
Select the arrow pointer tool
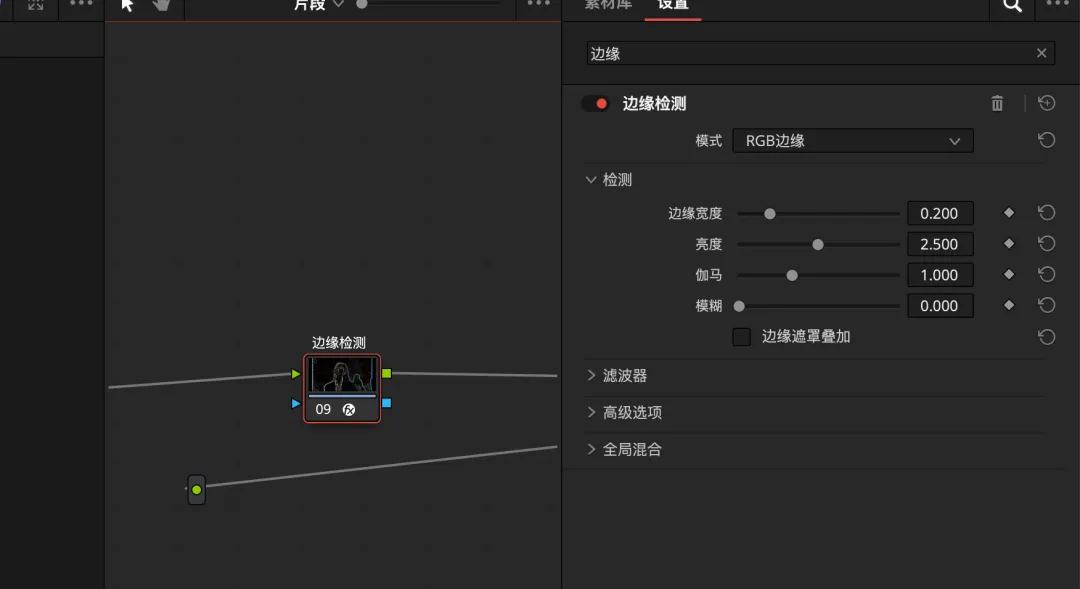tap(127, 6)
